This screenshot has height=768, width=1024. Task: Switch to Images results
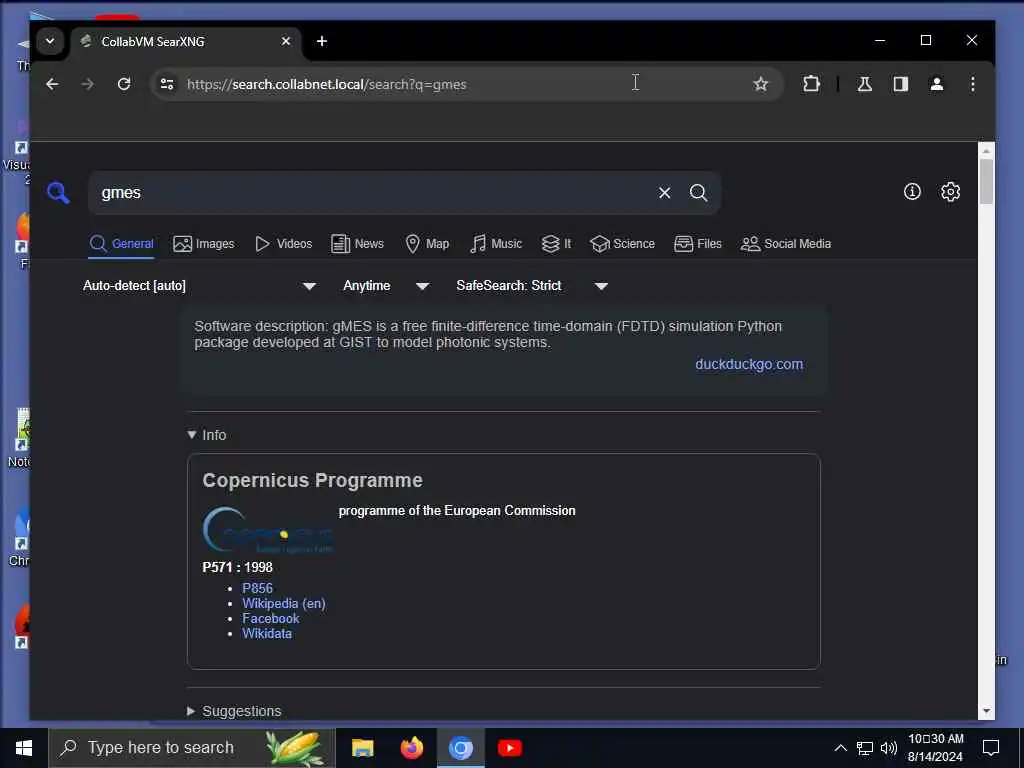(x=204, y=244)
